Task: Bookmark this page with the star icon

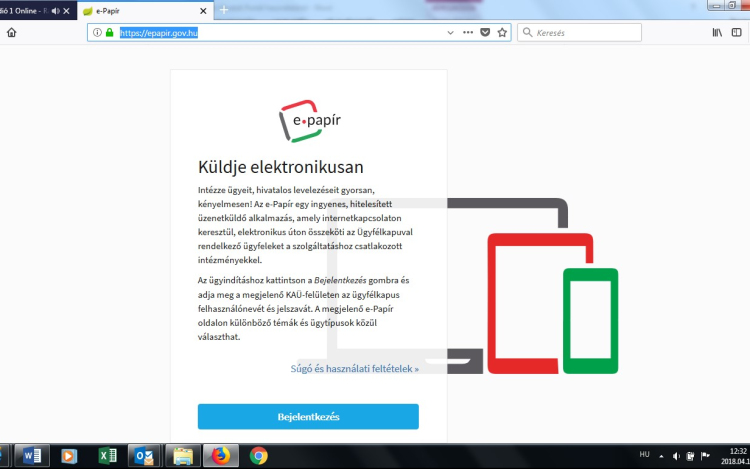Action: (x=502, y=32)
